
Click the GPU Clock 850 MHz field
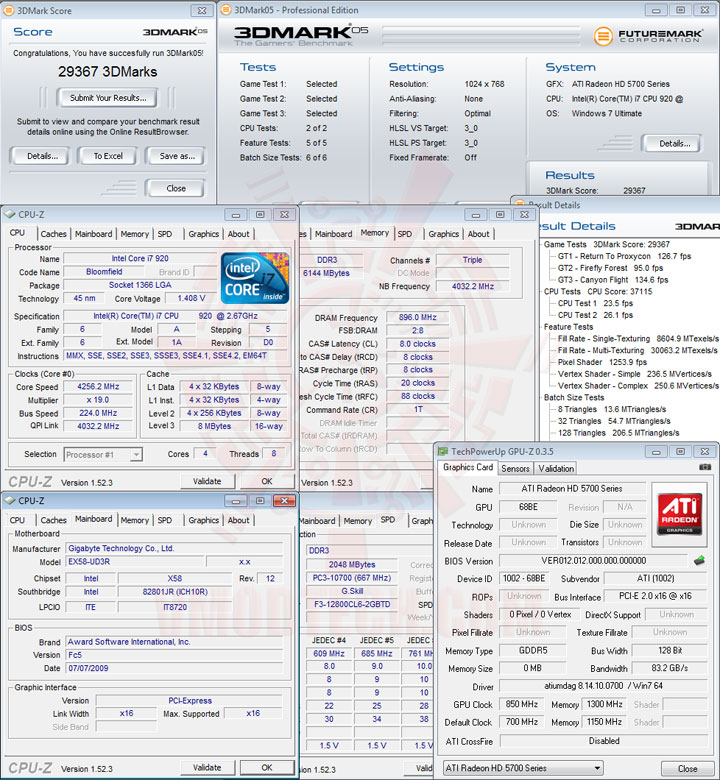point(521,704)
